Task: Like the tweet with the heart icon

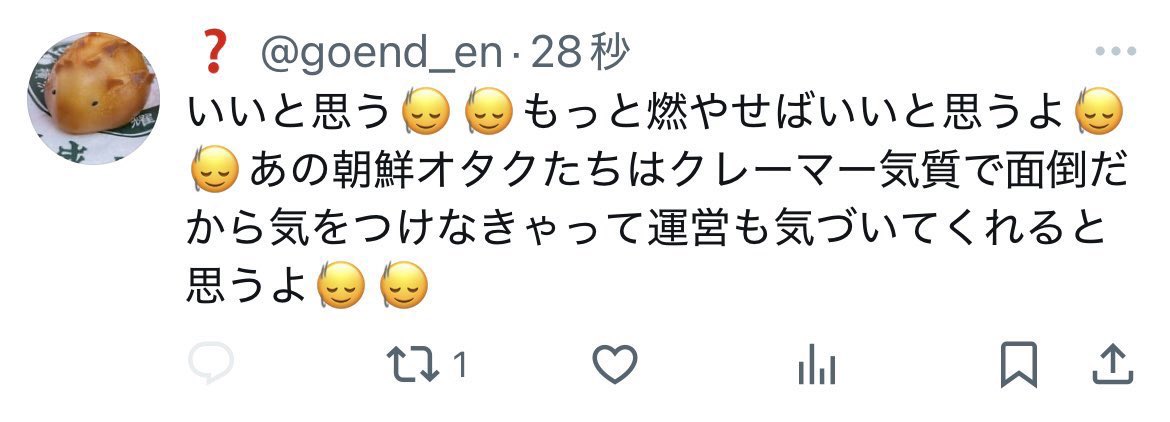Action: coord(615,365)
